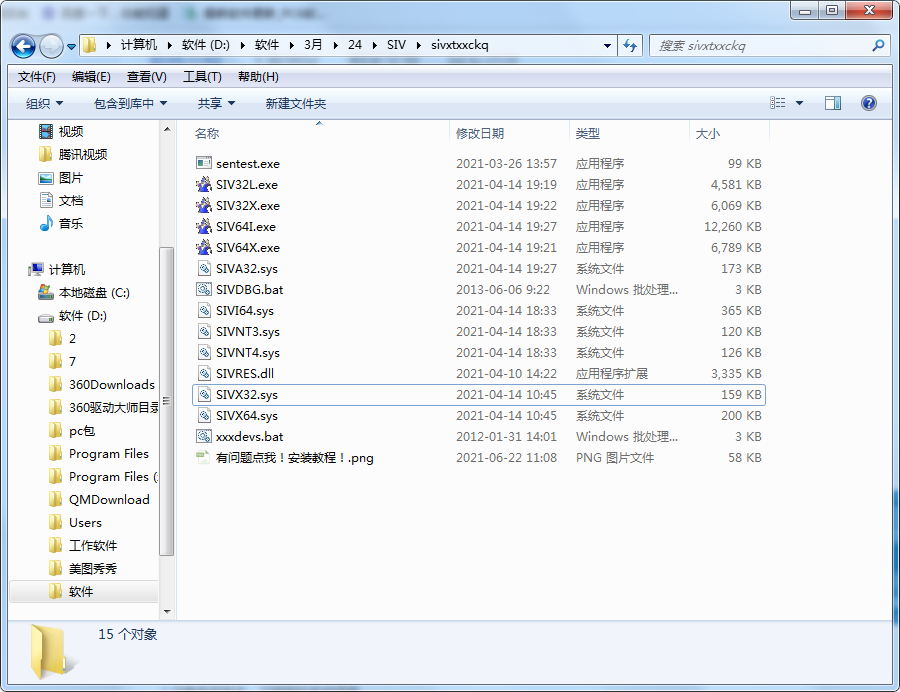Click the SIVDBG.bat batch file icon
Image resolution: width=900 pixels, height=692 pixels.
(x=204, y=290)
